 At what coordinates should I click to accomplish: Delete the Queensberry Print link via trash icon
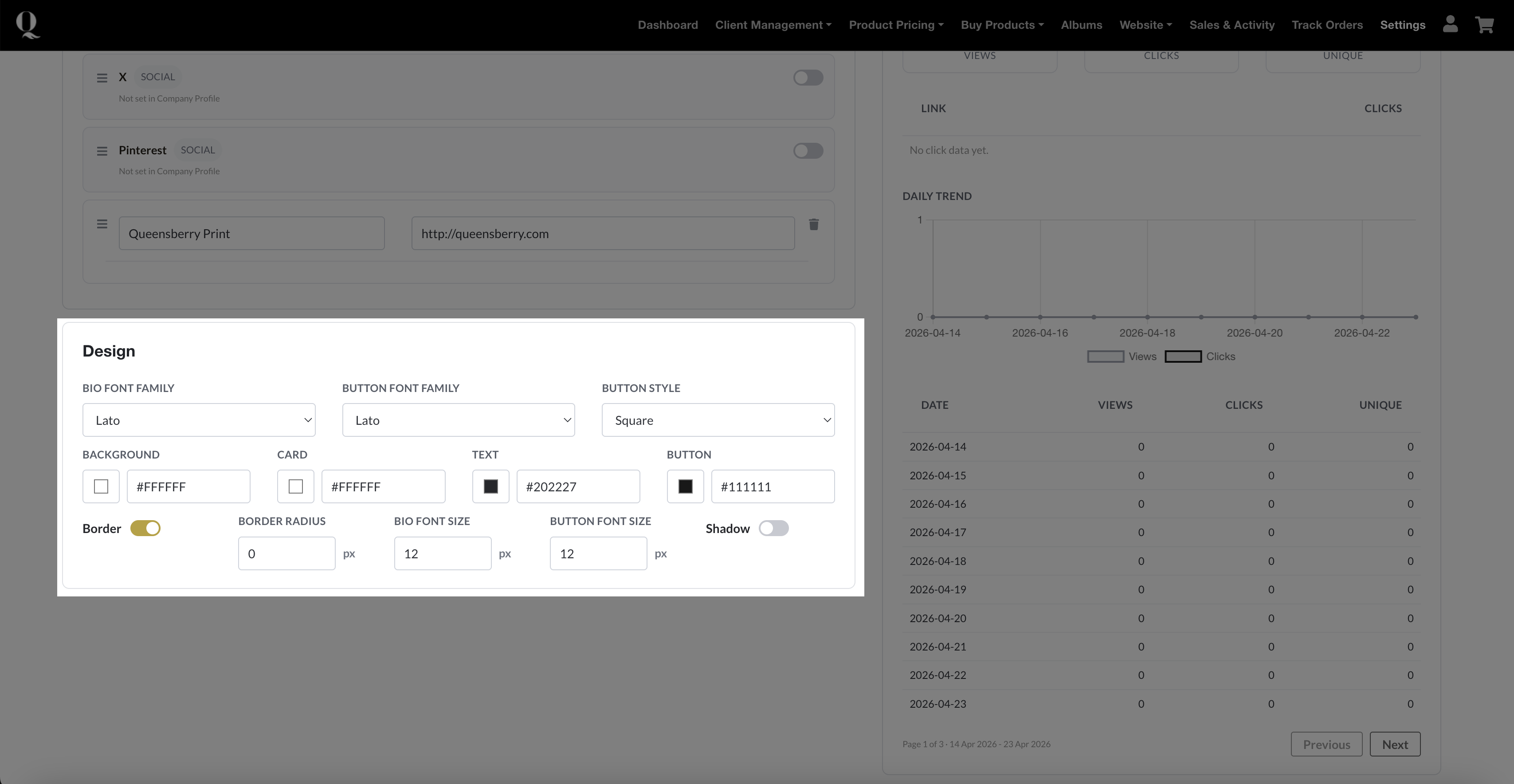click(x=813, y=224)
